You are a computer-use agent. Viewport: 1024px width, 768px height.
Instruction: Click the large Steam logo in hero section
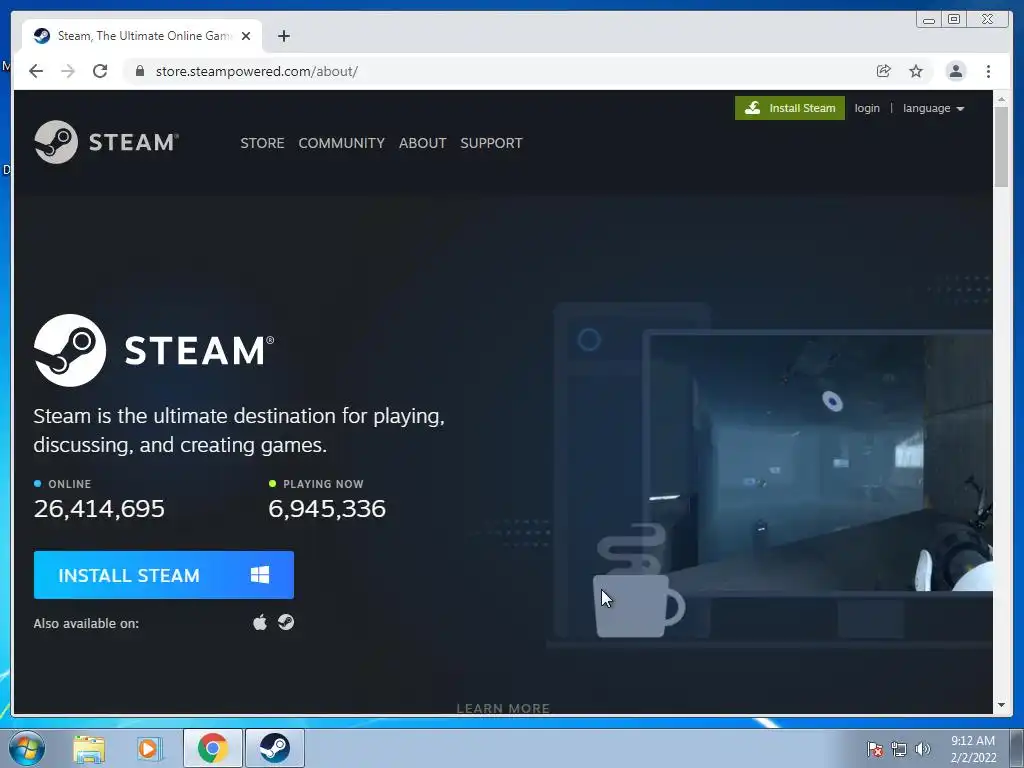154,350
